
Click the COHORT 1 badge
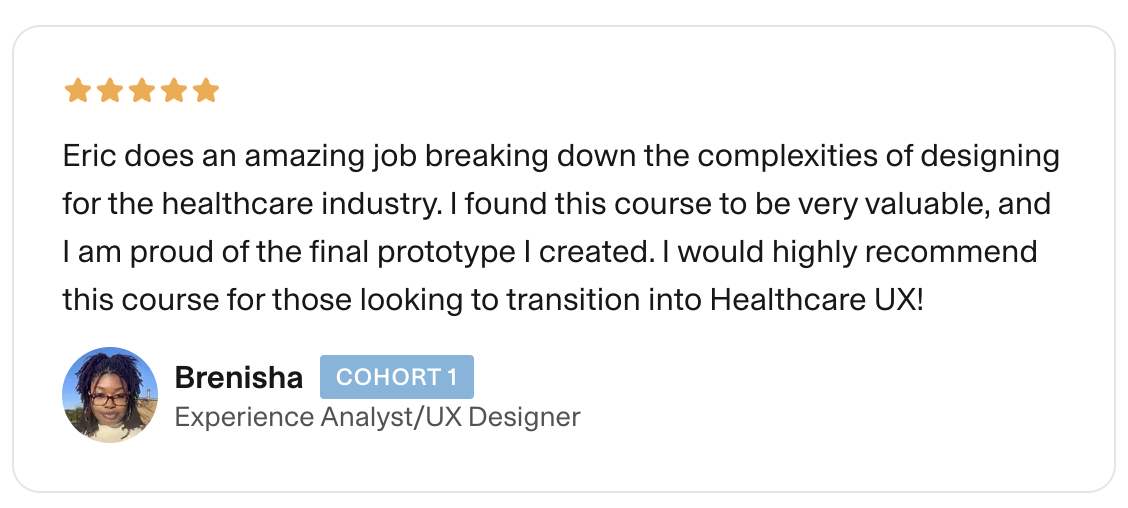(396, 377)
